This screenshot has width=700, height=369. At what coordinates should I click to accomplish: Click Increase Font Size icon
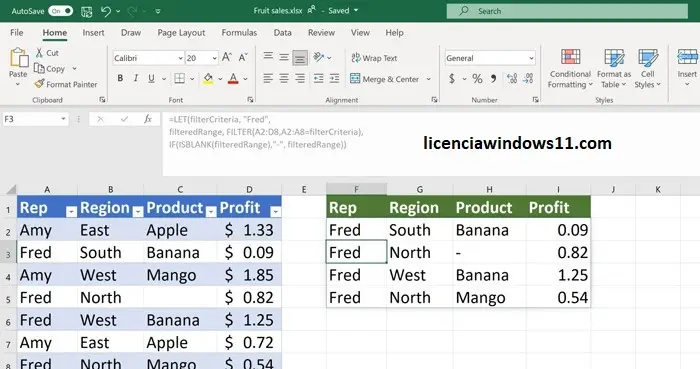point(227,57)
